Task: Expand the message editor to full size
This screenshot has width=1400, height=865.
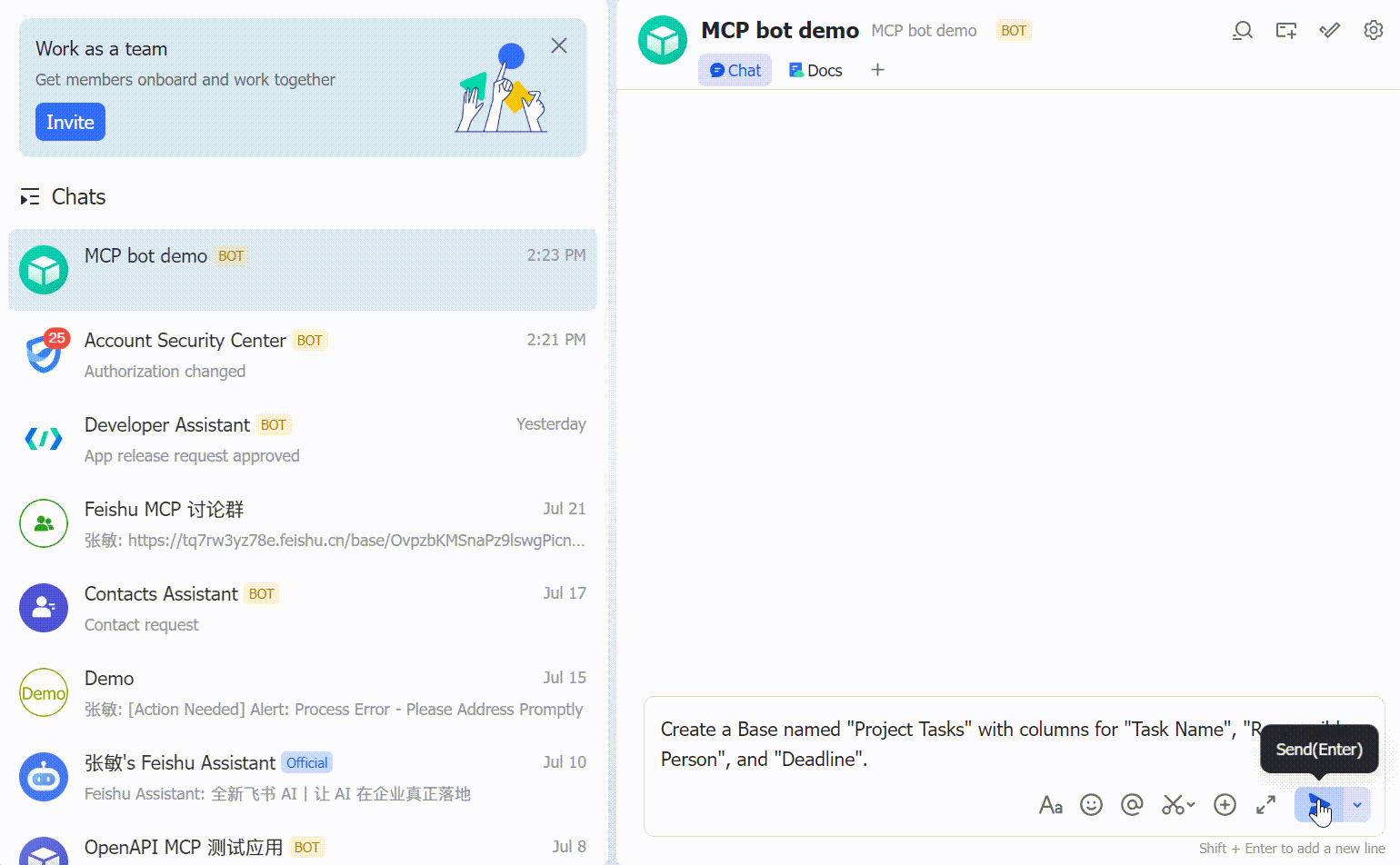Action: [x=1265, y=805]
